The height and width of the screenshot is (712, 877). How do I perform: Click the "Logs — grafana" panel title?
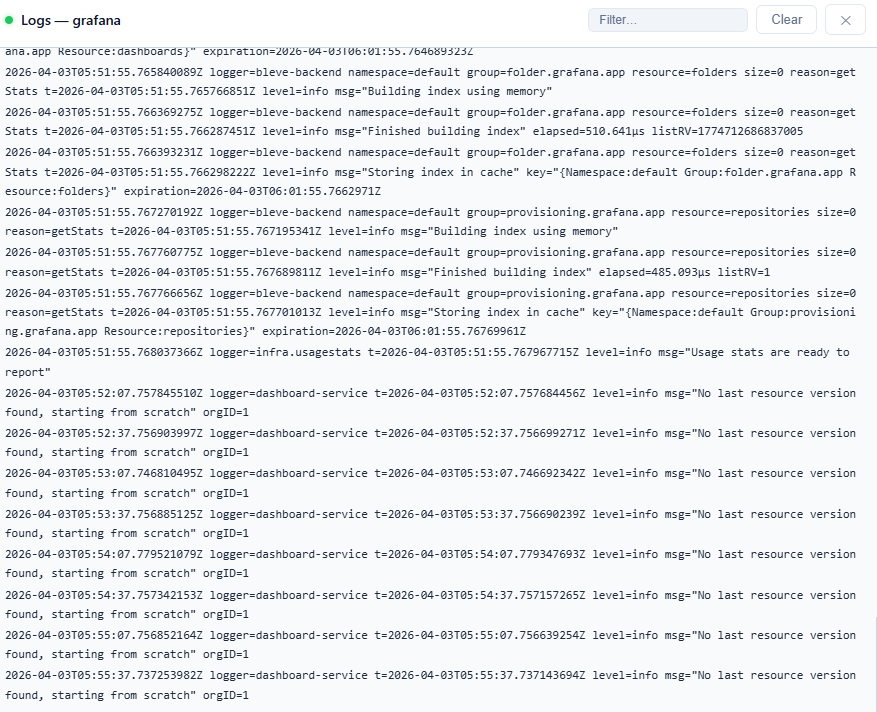point(71,20)
